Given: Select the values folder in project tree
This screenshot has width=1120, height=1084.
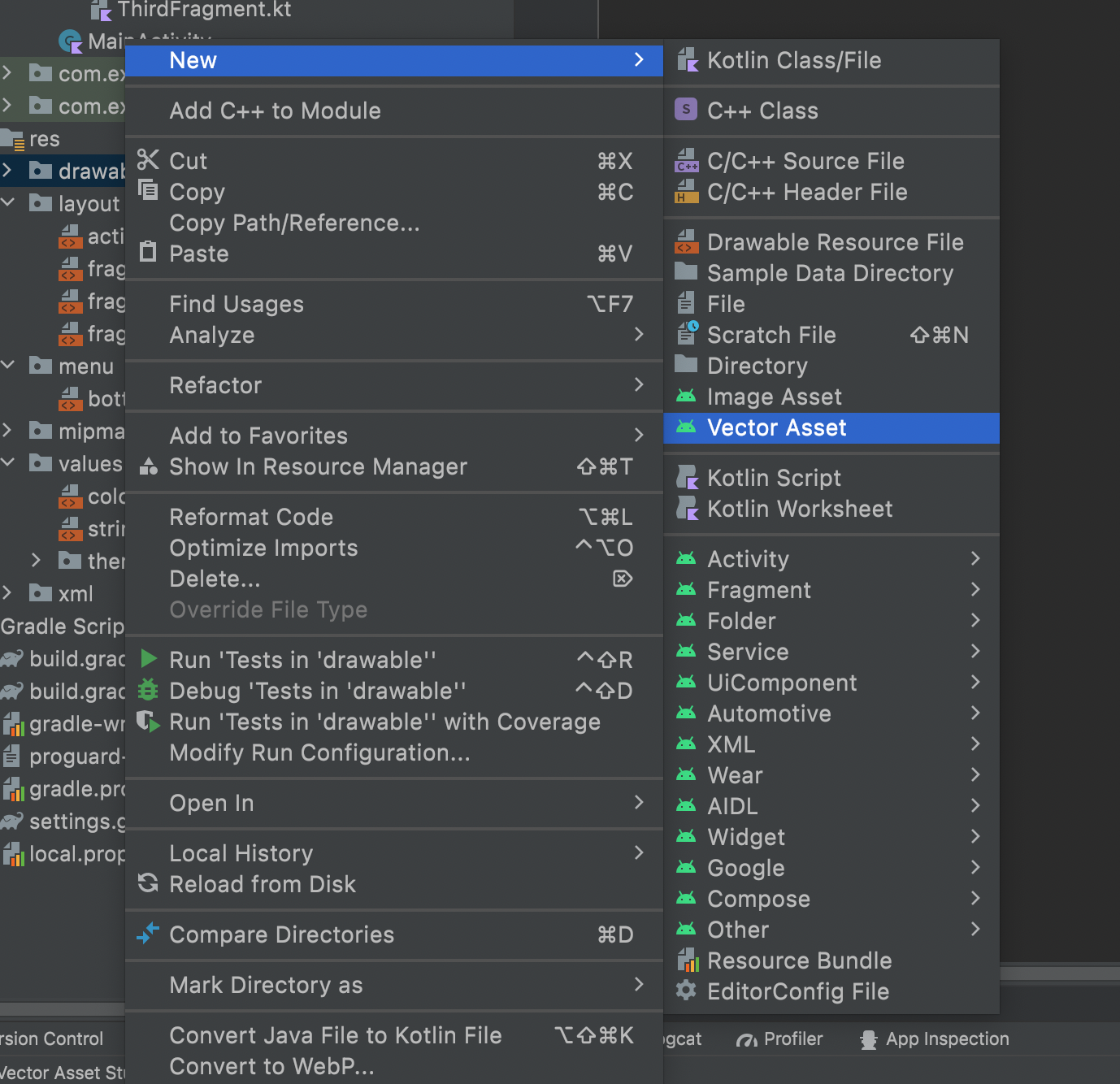Looking at the screenshot, I should point(90,463).
